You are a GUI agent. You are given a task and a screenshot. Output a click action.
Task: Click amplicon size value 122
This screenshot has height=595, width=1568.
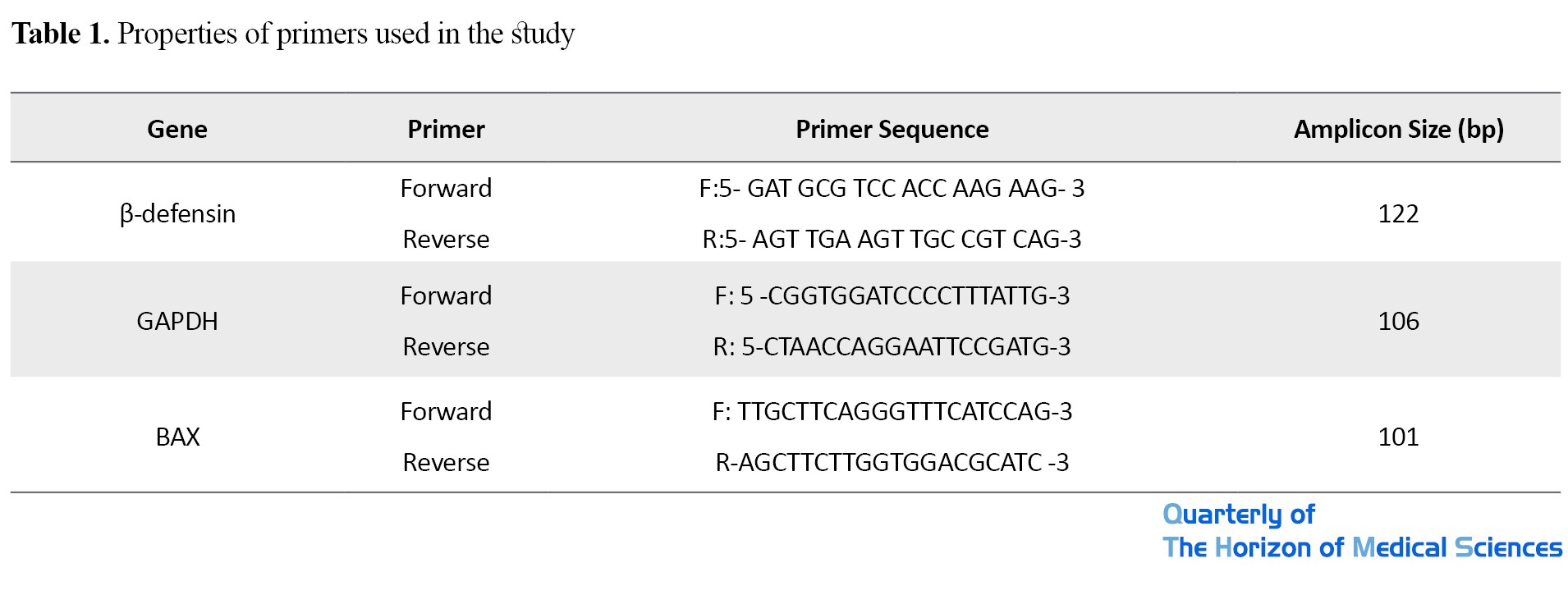(x=1398, y=213)
